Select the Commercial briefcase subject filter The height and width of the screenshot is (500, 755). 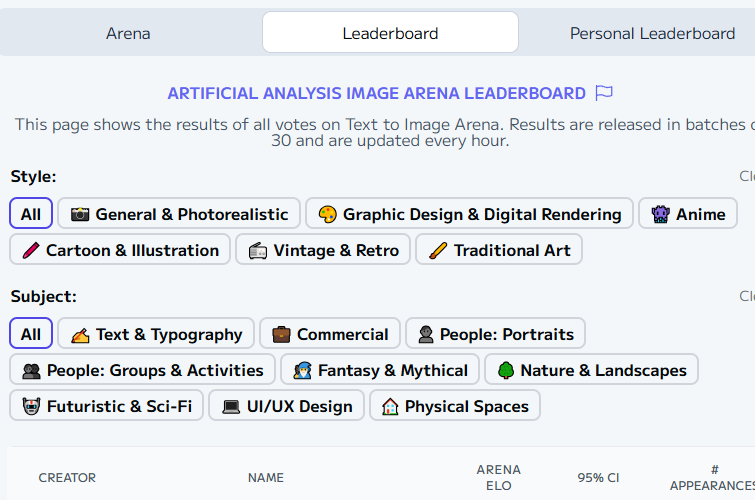pos(330,334)
